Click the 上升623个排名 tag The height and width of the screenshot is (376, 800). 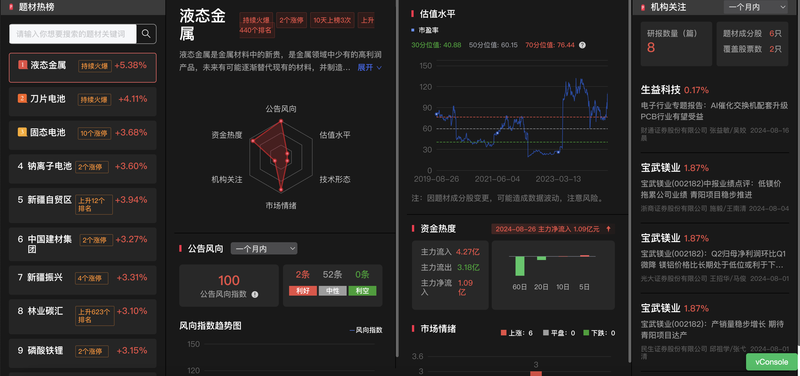[x=95, y=316]
